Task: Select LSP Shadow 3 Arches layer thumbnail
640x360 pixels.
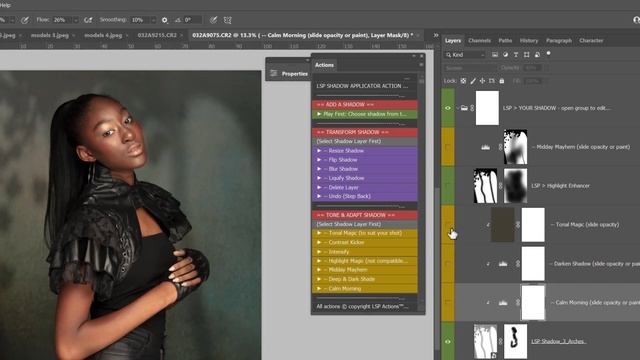Action: 485,341
